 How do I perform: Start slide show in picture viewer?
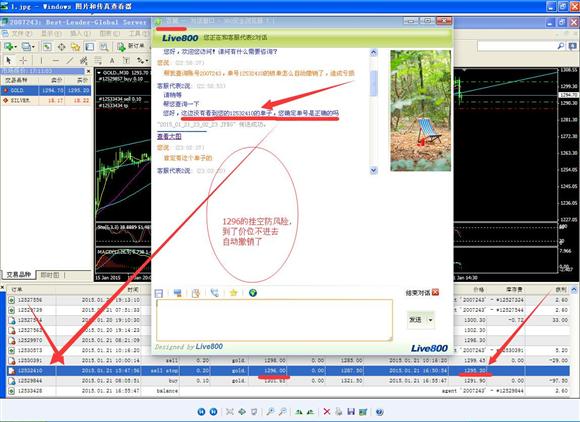(x=254, y=412)
